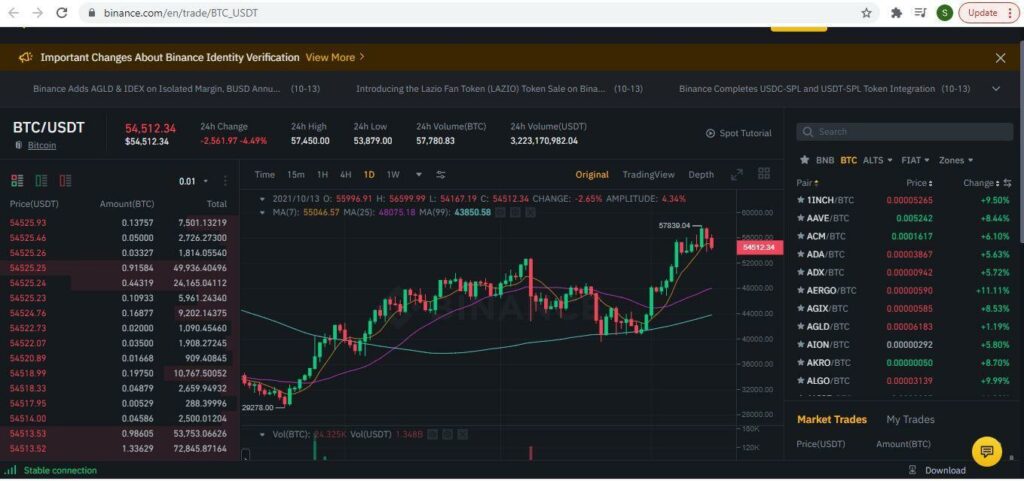This screenshot has width=1024, height=481.
Task: Read the AGLD & IDEX isolated margin announcement
Action: pos(157,89)
